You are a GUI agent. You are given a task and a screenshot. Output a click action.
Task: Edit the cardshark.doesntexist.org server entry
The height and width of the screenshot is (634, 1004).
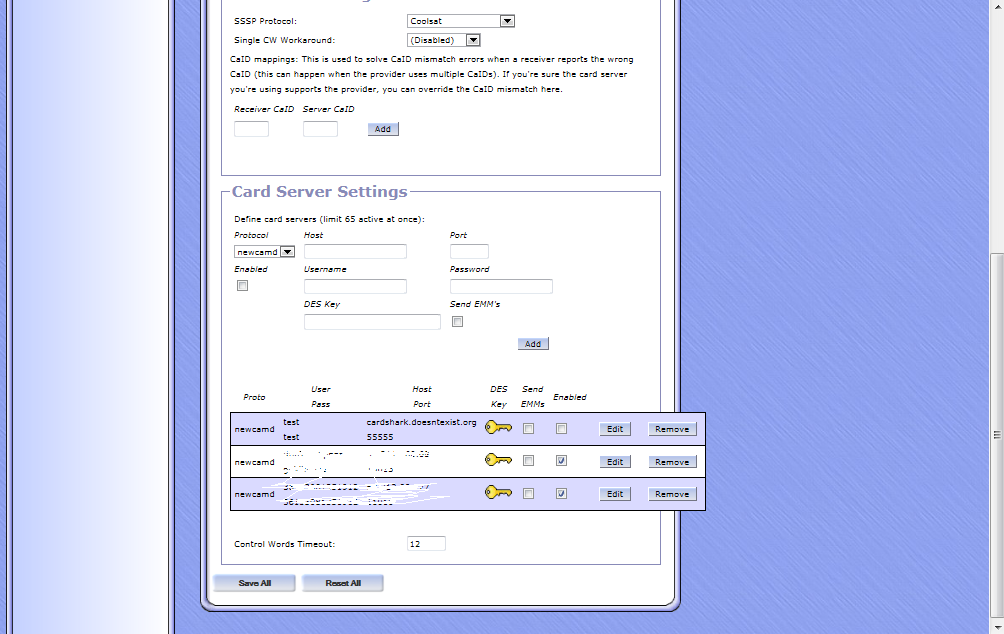615,429
